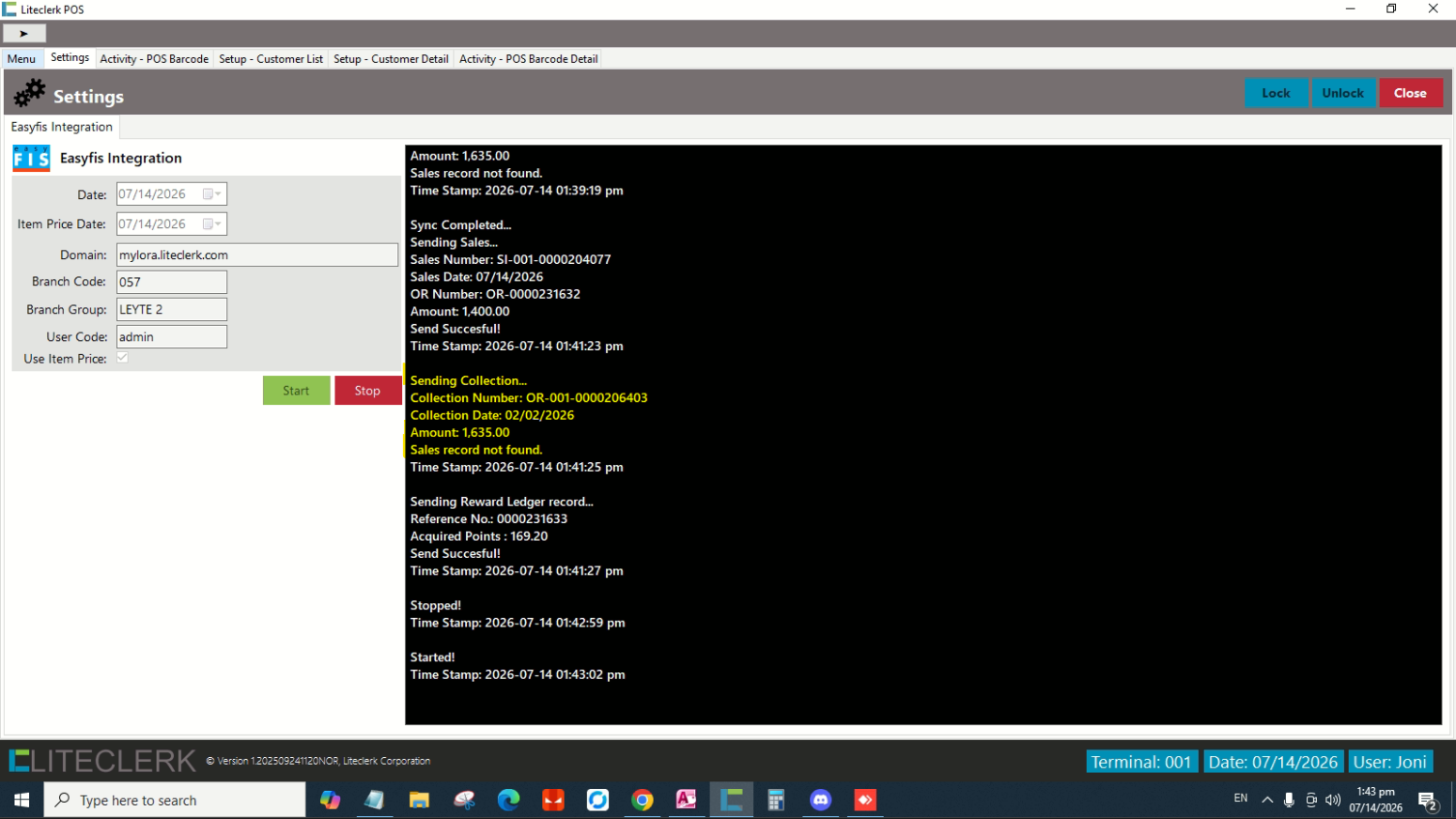
Task: Click the Easyfis FIS logo icon
Action: click(x=31, y=158)
